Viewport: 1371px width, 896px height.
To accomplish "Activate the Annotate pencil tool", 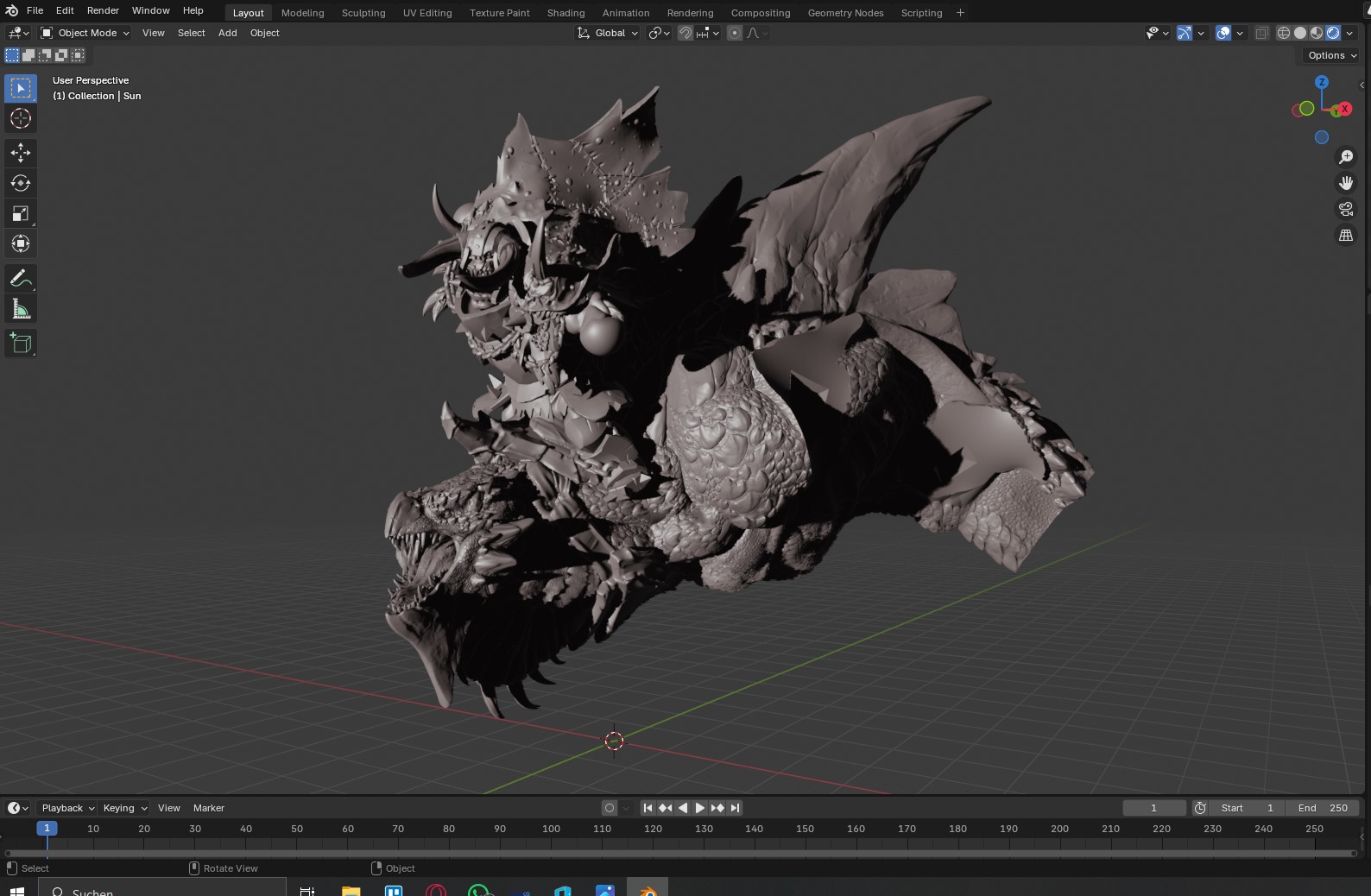I will click(21, 279).
